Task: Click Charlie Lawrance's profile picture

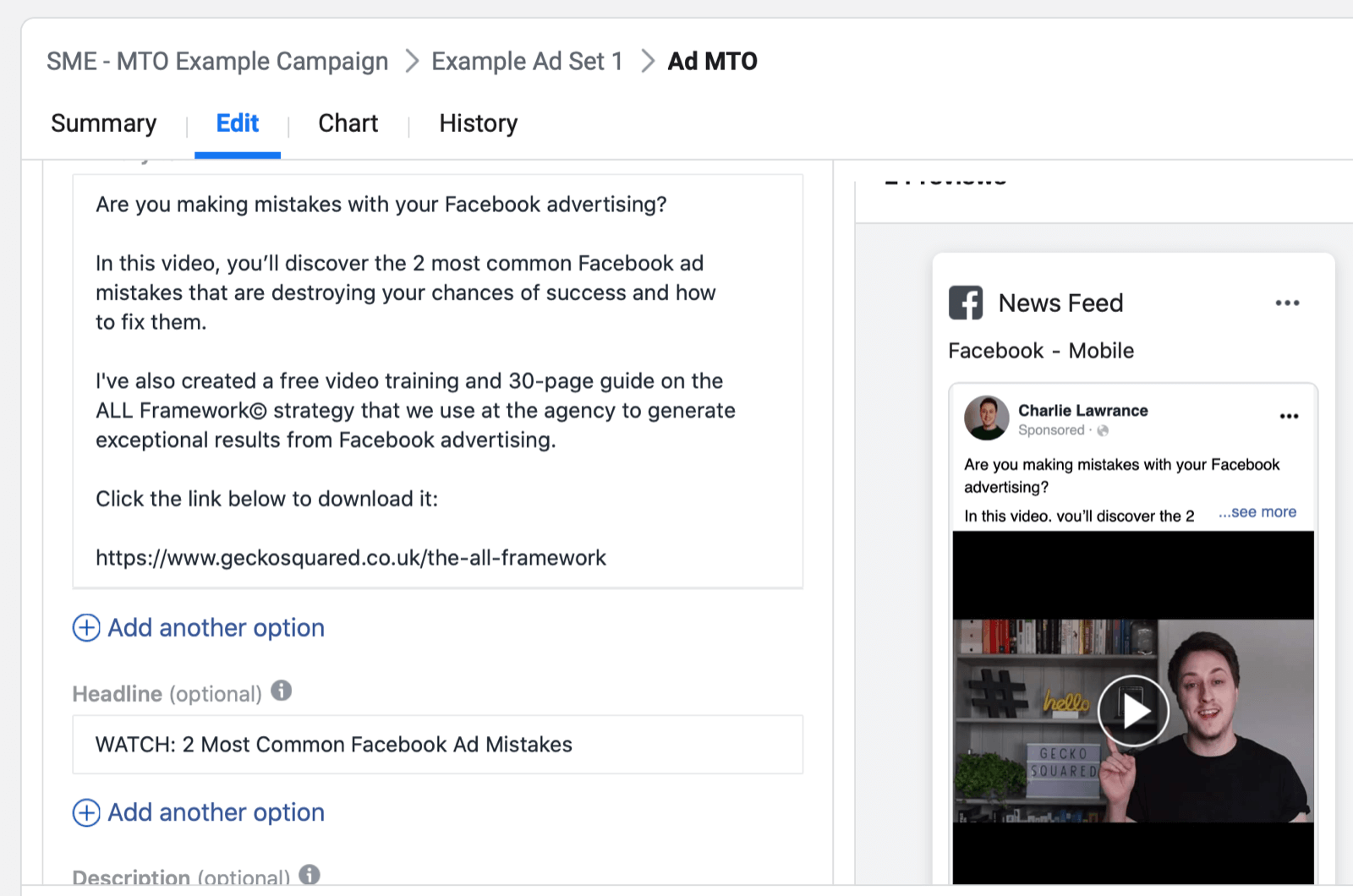Action: coord(987,418)
